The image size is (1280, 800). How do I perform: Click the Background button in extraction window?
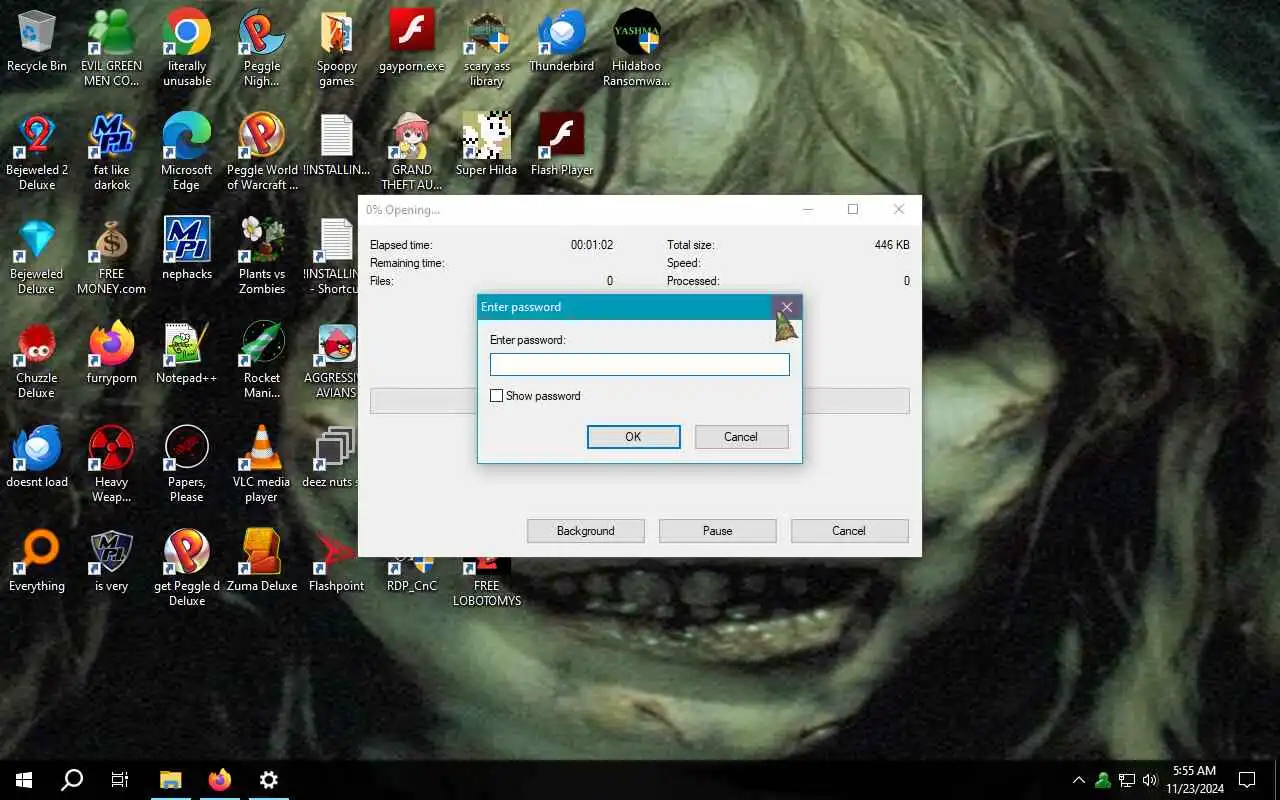(x=586, y=531)
